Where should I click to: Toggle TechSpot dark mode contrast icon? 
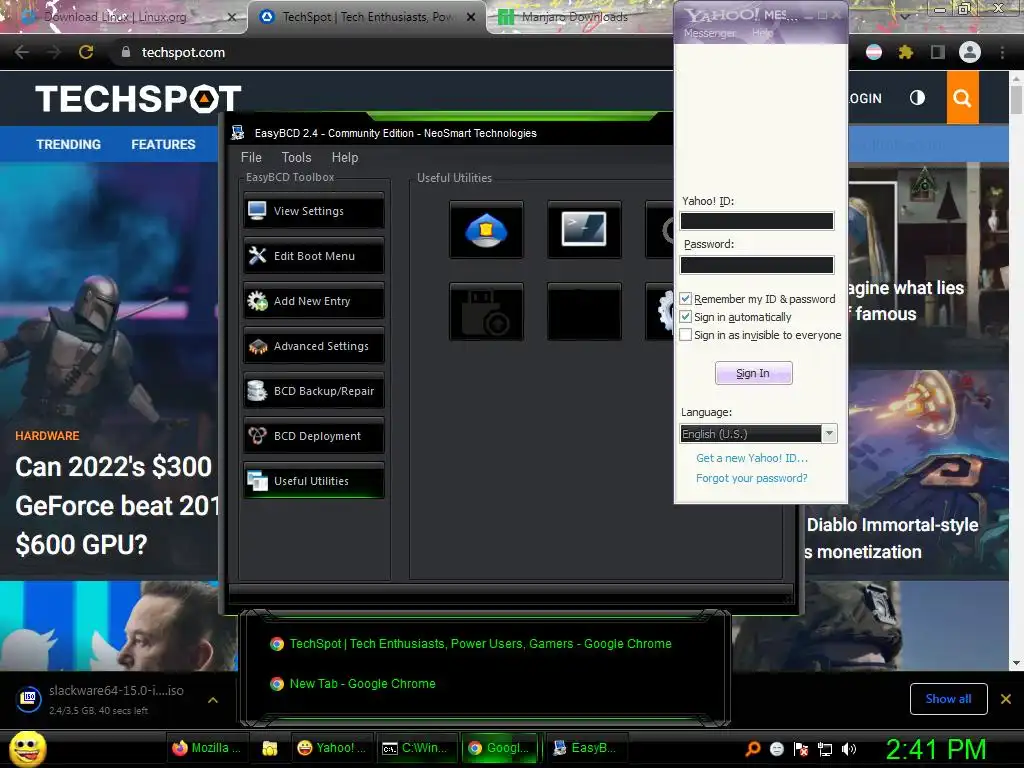[x=918, y=98]
